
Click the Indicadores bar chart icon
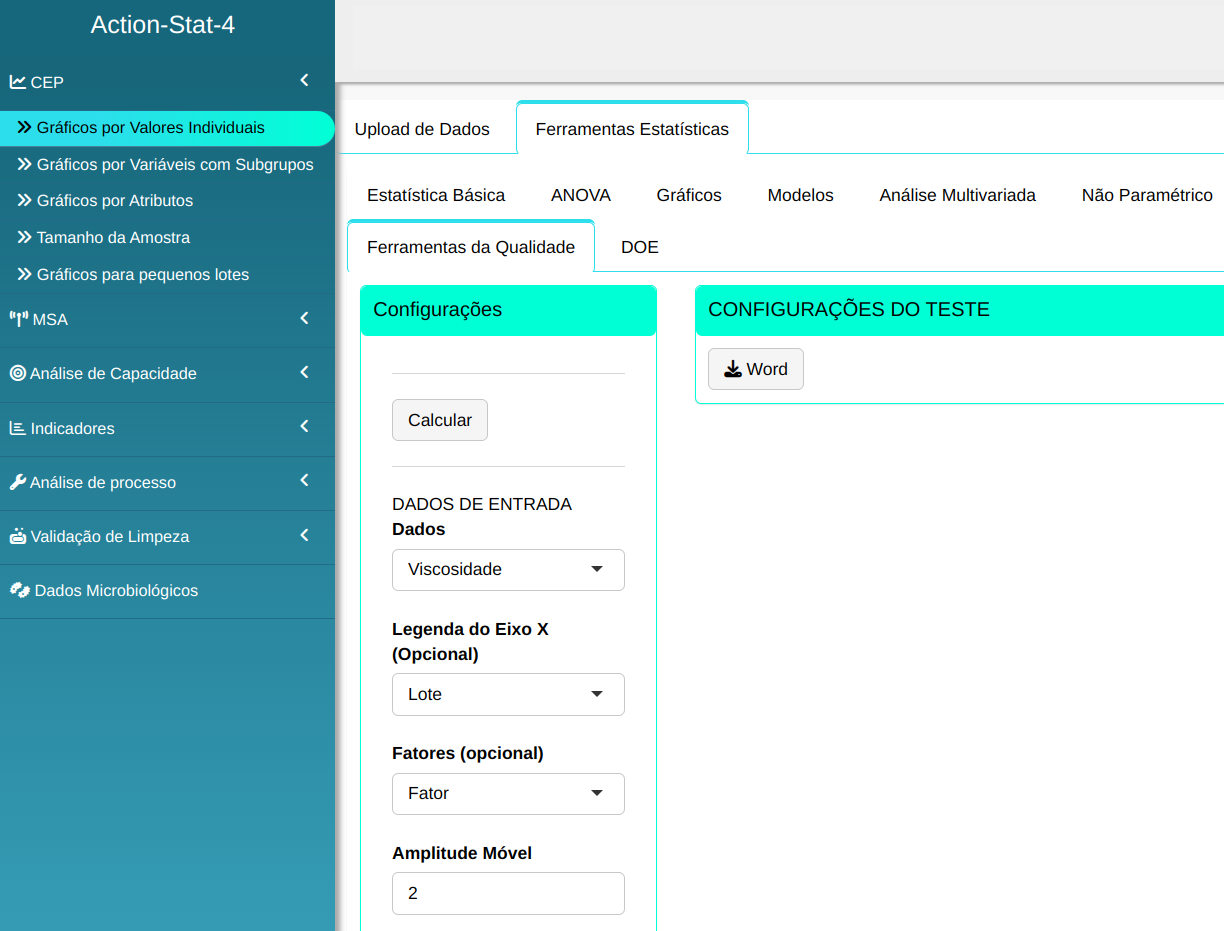point(18,428)
